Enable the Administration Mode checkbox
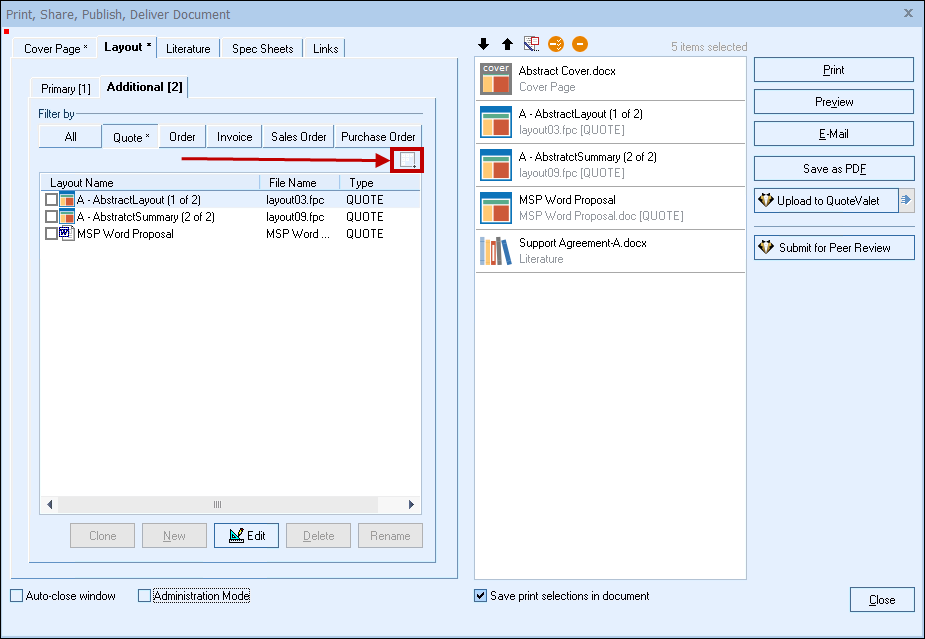This screenshot has height=639, width=925. pyautogui.click(x=144, y=596)
